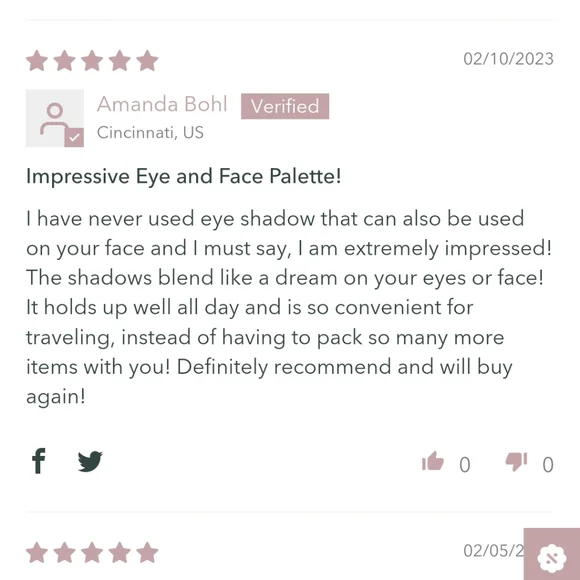Open the flower widget in bottom corner
This screenshot has width=580, height=580.
coord(552,557)
